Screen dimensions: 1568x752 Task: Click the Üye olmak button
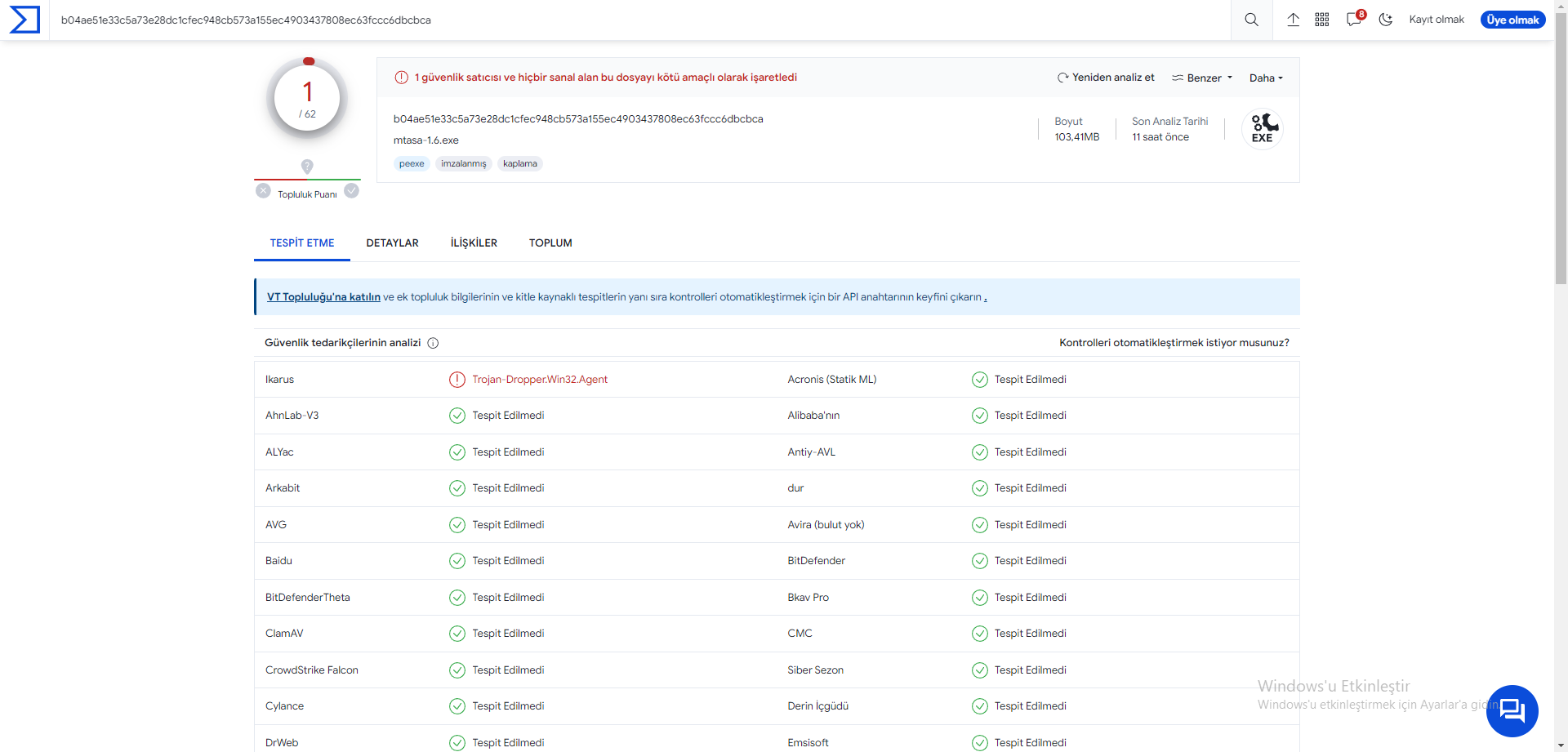1512,20
